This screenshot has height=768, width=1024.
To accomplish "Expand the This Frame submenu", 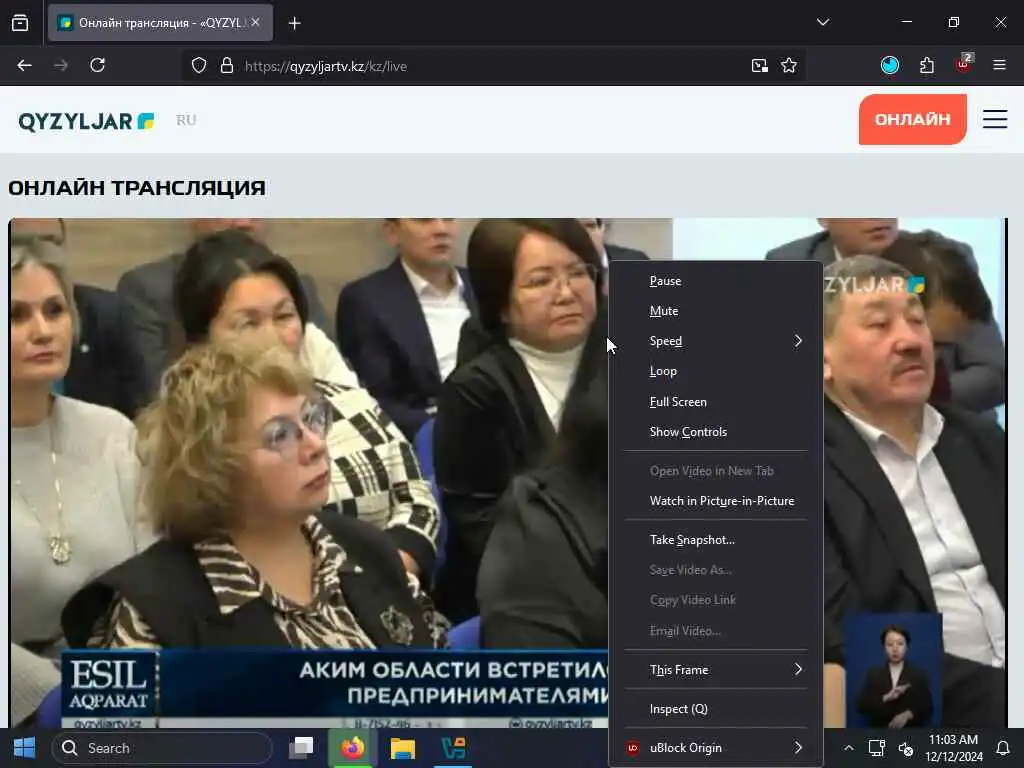I will tap(716, 670).
